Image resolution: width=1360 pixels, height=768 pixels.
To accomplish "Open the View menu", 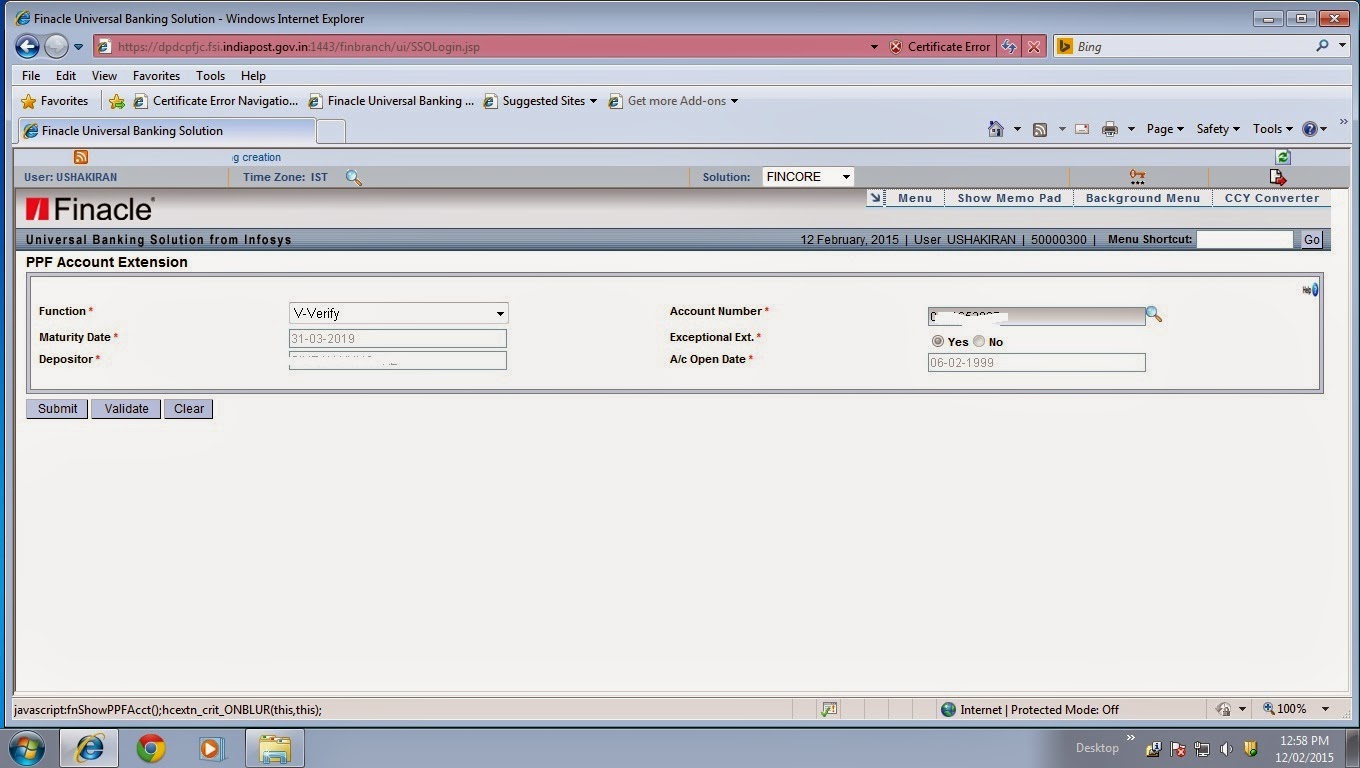I will 104,75.
